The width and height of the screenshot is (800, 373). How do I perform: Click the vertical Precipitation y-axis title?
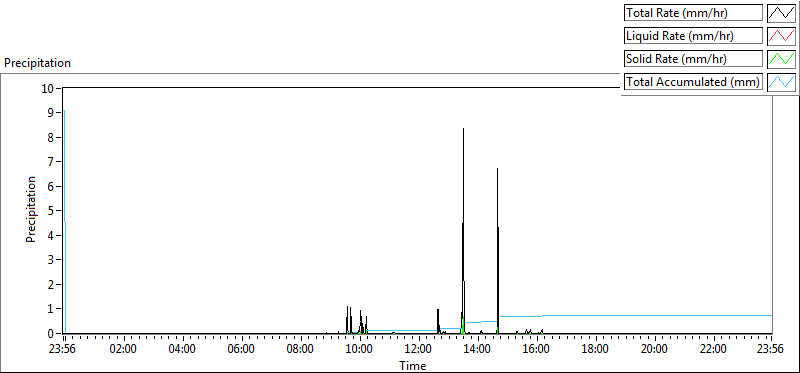pyautogui.click(x=31, y=209)
